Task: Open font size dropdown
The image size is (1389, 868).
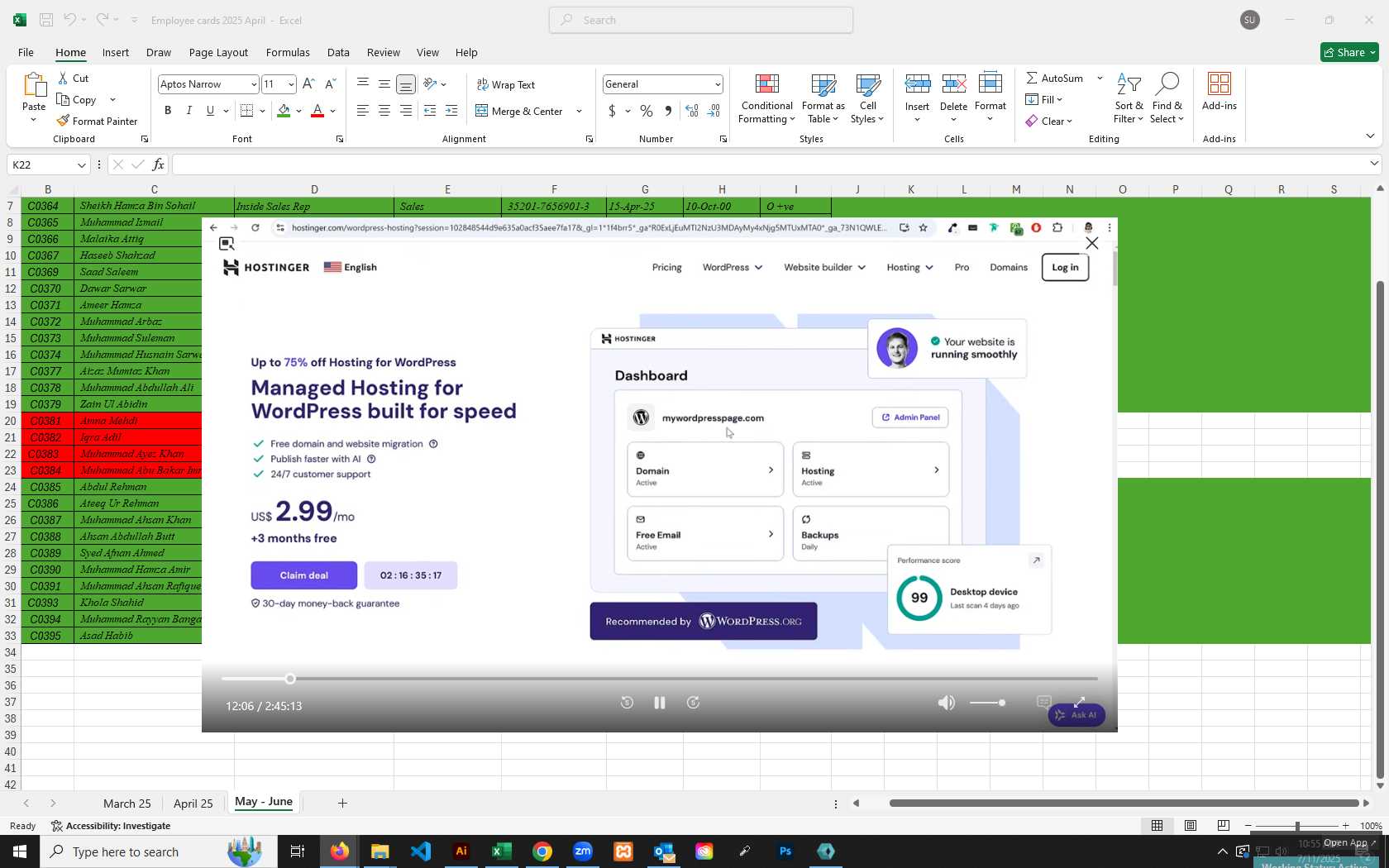Action: click(291, 84)
